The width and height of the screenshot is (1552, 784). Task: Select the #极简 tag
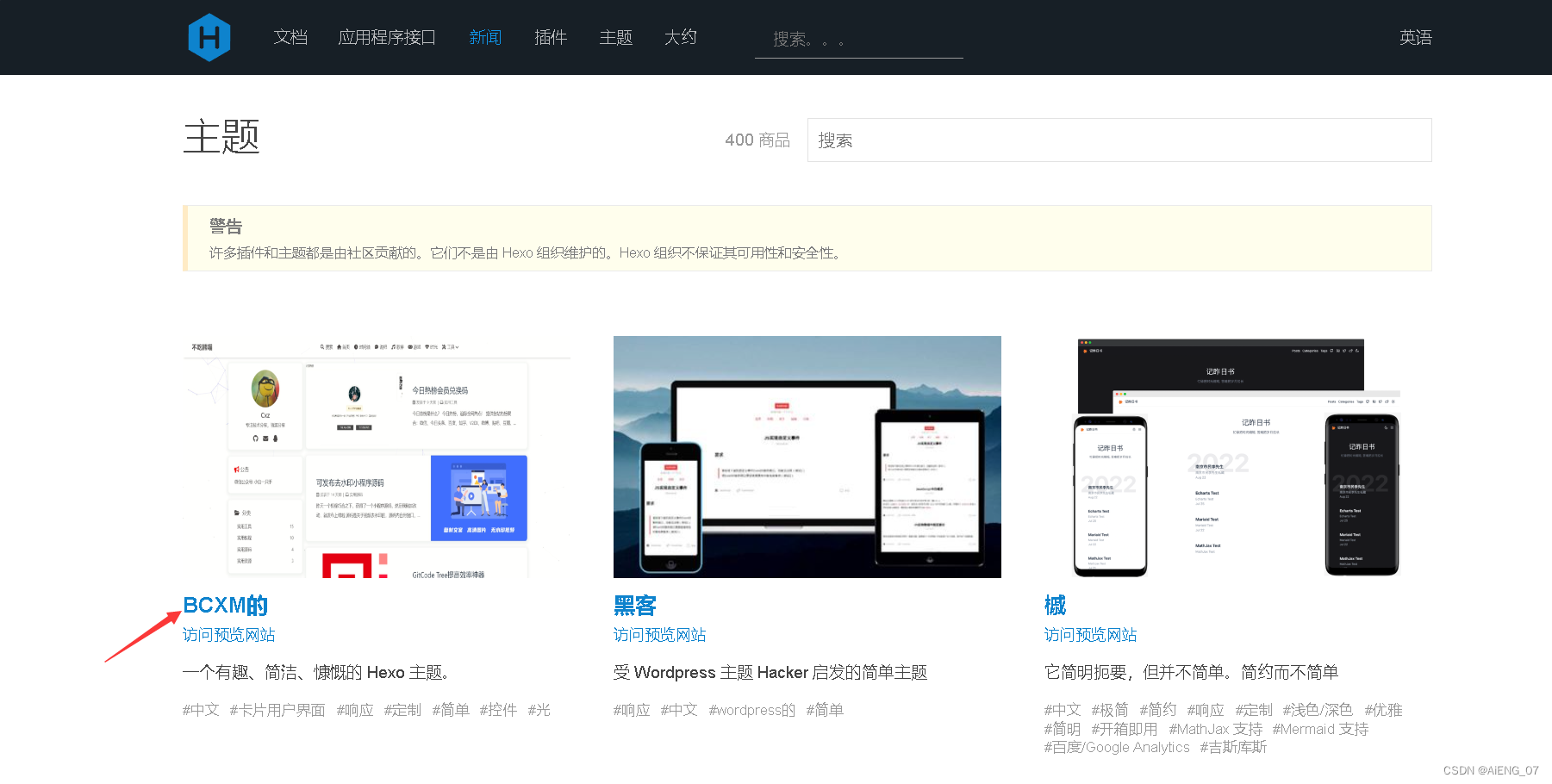point(1110,710)
